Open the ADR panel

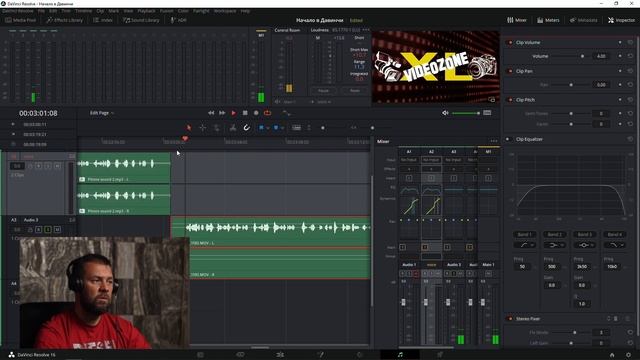pyautogui.click(x=178, y=20)
